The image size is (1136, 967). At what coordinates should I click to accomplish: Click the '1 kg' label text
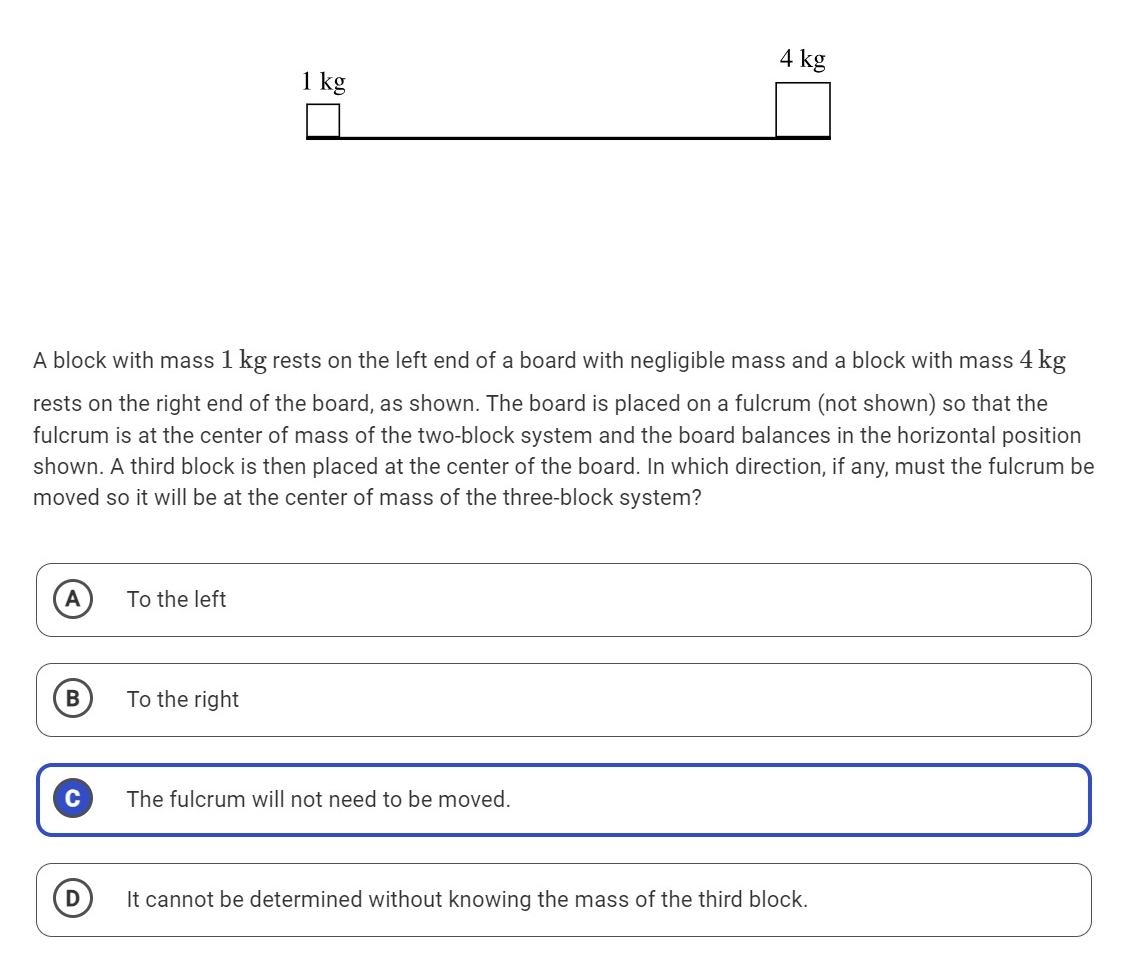322,81
